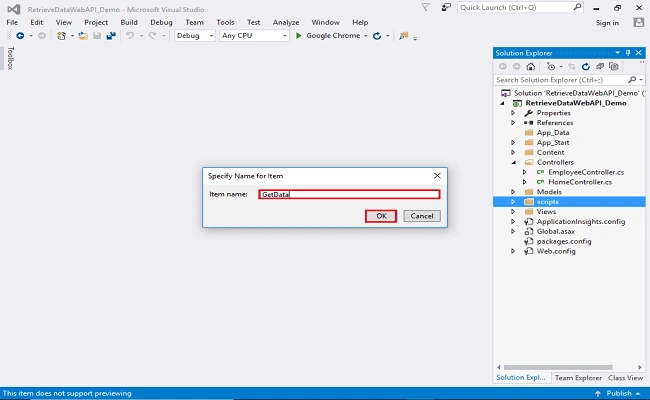Click the Redo arrow icon
This screenshot has width=650, height=400.
(152, 36)
